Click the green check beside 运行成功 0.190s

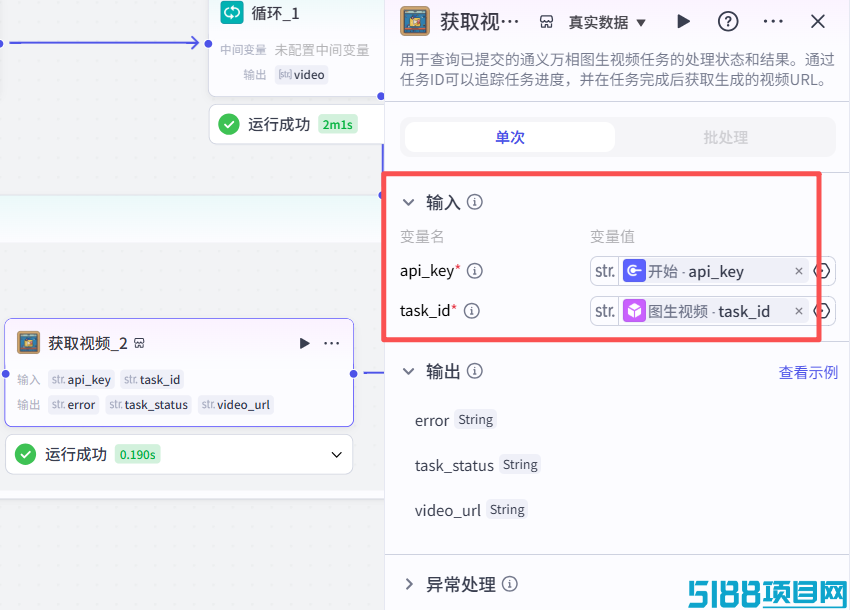pos(25,454)
